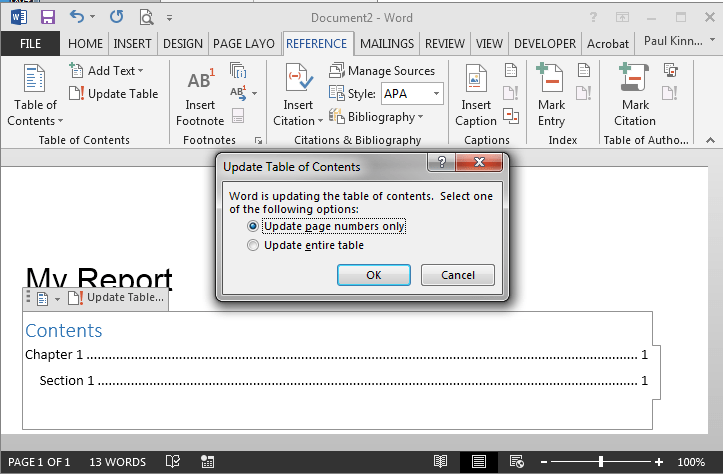The width and height of the screenshot is (723, 474).
Task: Collapse the ribbon with the chevron
Action: [x=710, y=140]
